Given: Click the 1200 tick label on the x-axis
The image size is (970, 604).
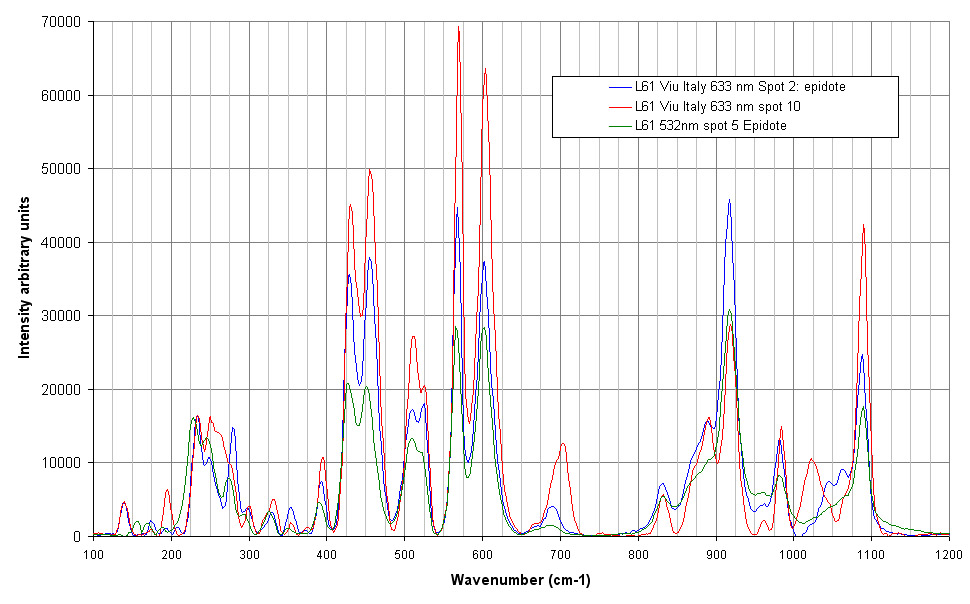Looking at the screenshot, I should coord(948,551).
